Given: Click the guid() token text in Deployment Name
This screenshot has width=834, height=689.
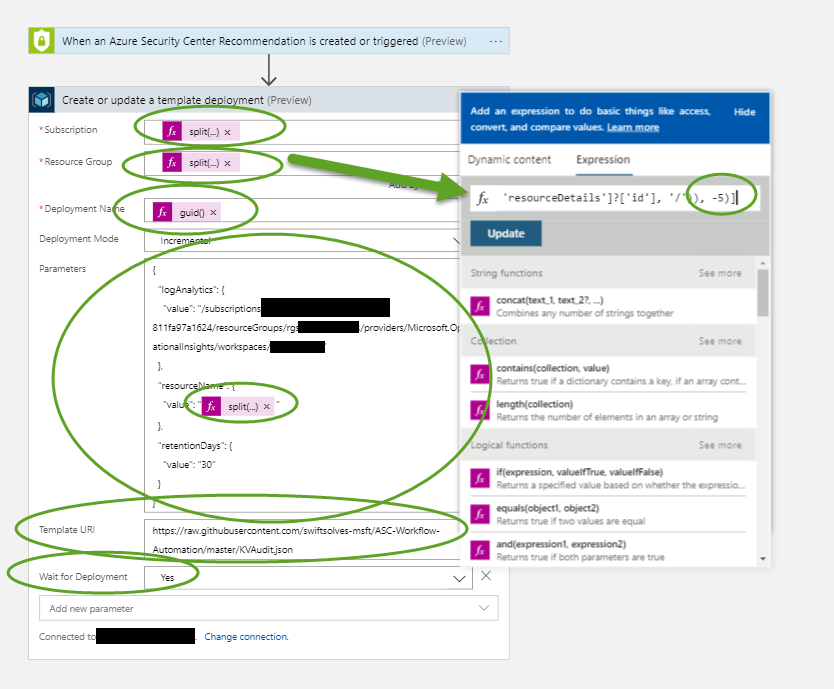Looking at the screenshot, I should (192, 212).
